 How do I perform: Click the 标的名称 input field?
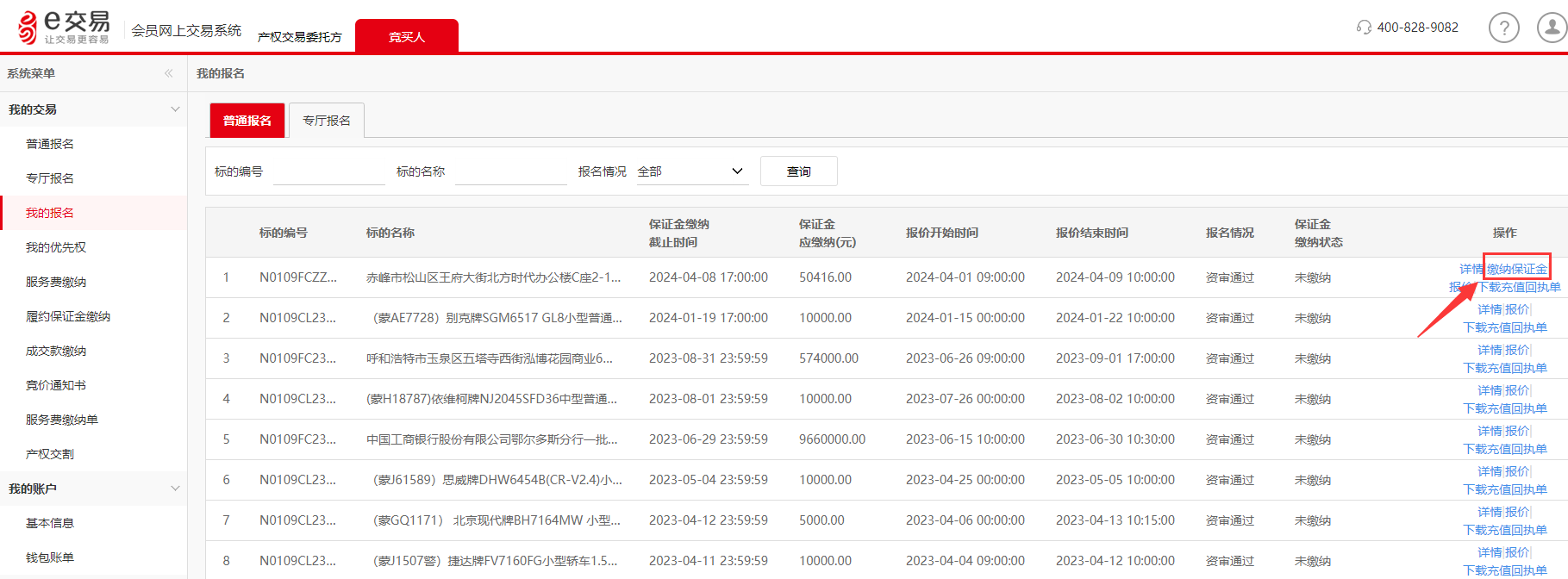click(x=511, y=172)
